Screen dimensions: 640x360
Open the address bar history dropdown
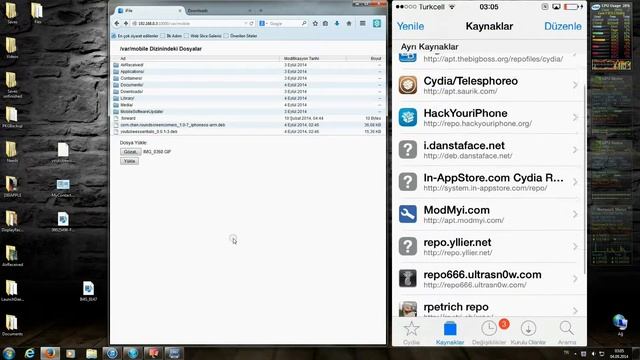coord(246,24)
